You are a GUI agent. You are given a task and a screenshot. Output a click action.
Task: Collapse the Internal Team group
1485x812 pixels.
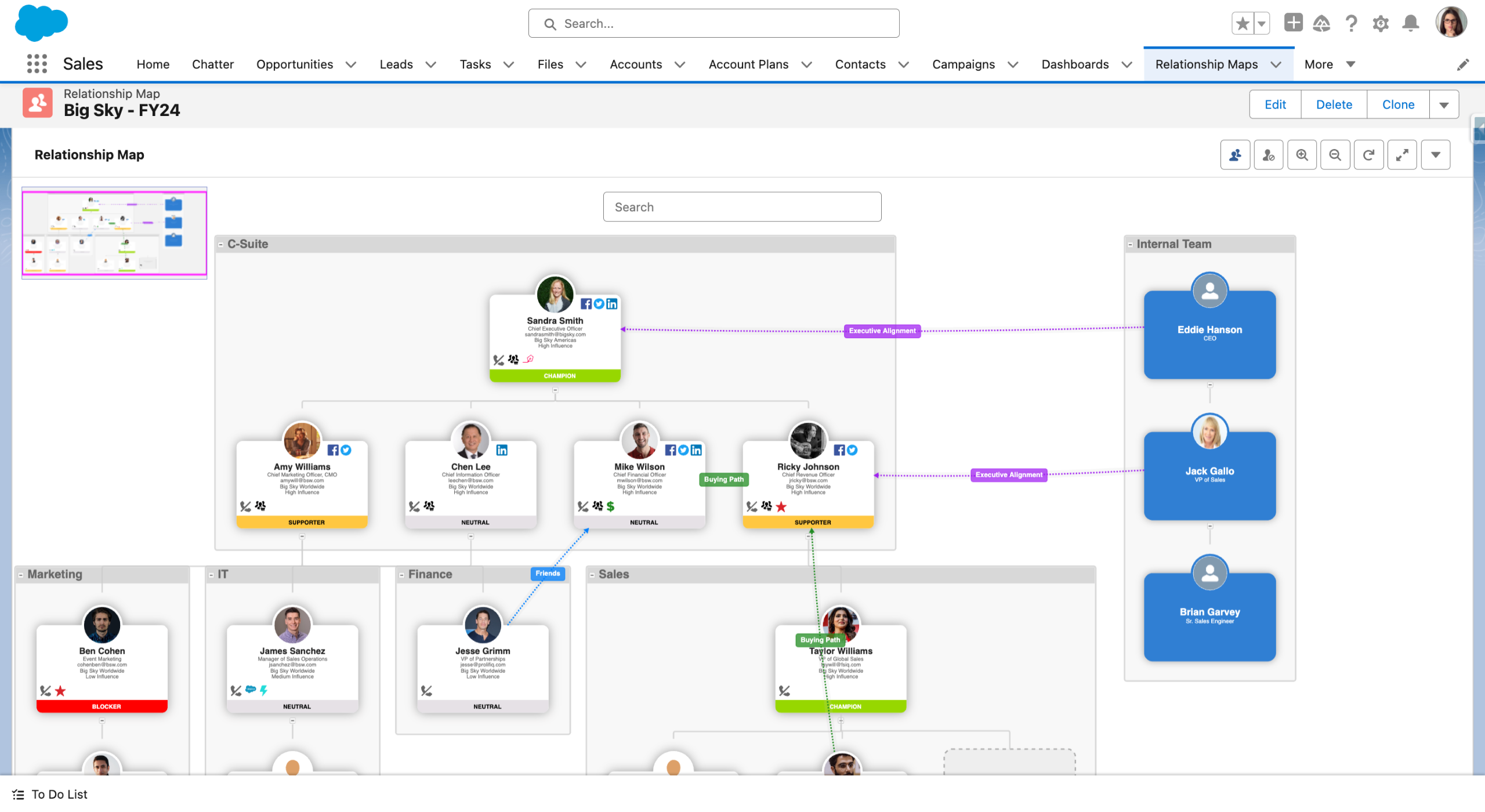(x=1130, y=245)
